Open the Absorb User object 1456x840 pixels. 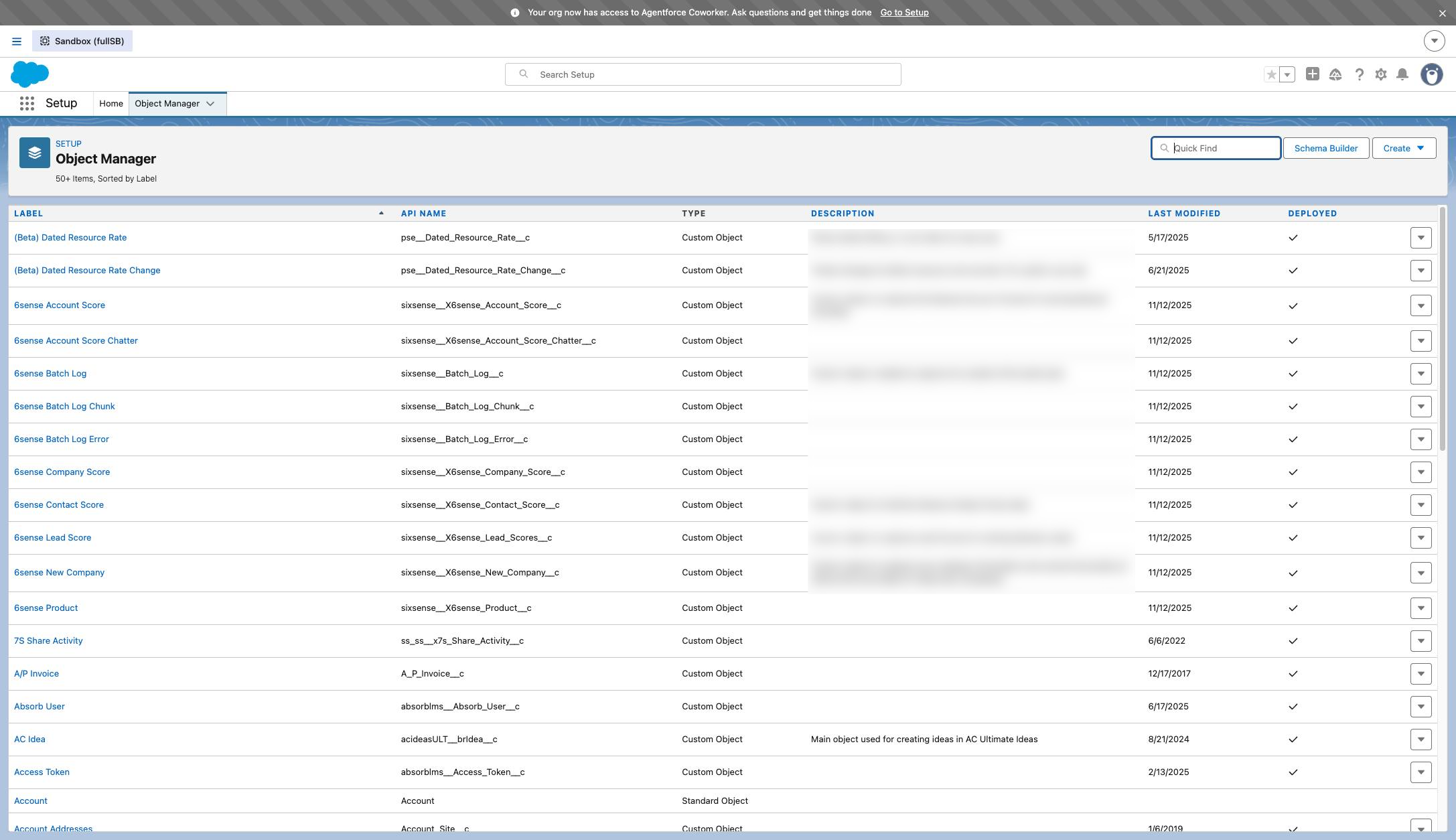point(40,707)
